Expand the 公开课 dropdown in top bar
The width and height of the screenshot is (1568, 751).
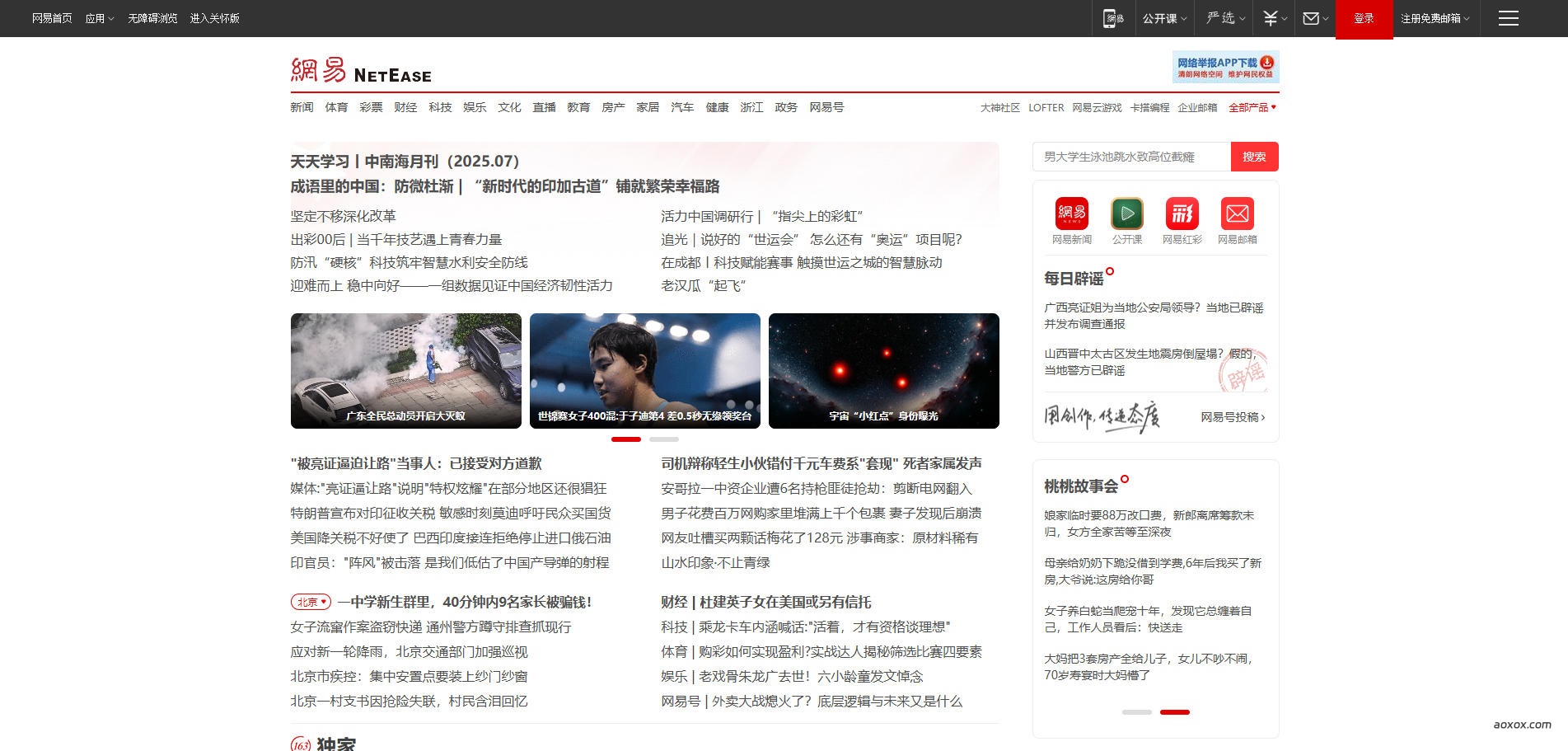pos(1164,18)
